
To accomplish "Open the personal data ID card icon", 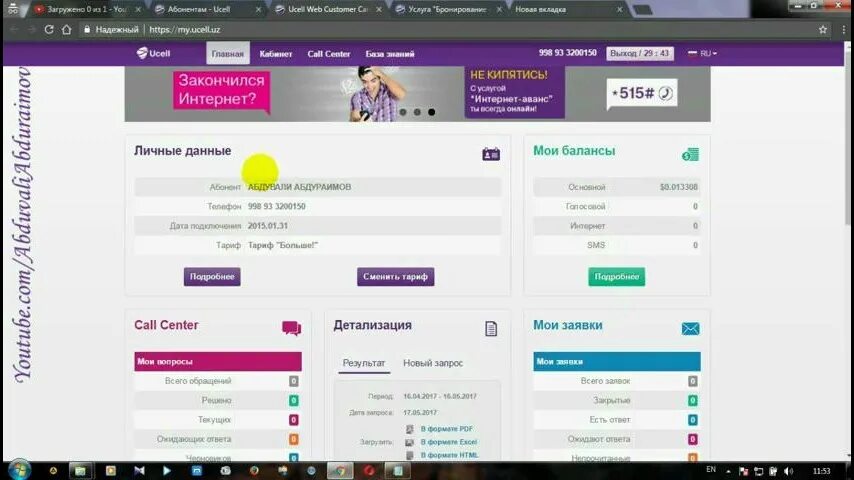I will (491, 154).
